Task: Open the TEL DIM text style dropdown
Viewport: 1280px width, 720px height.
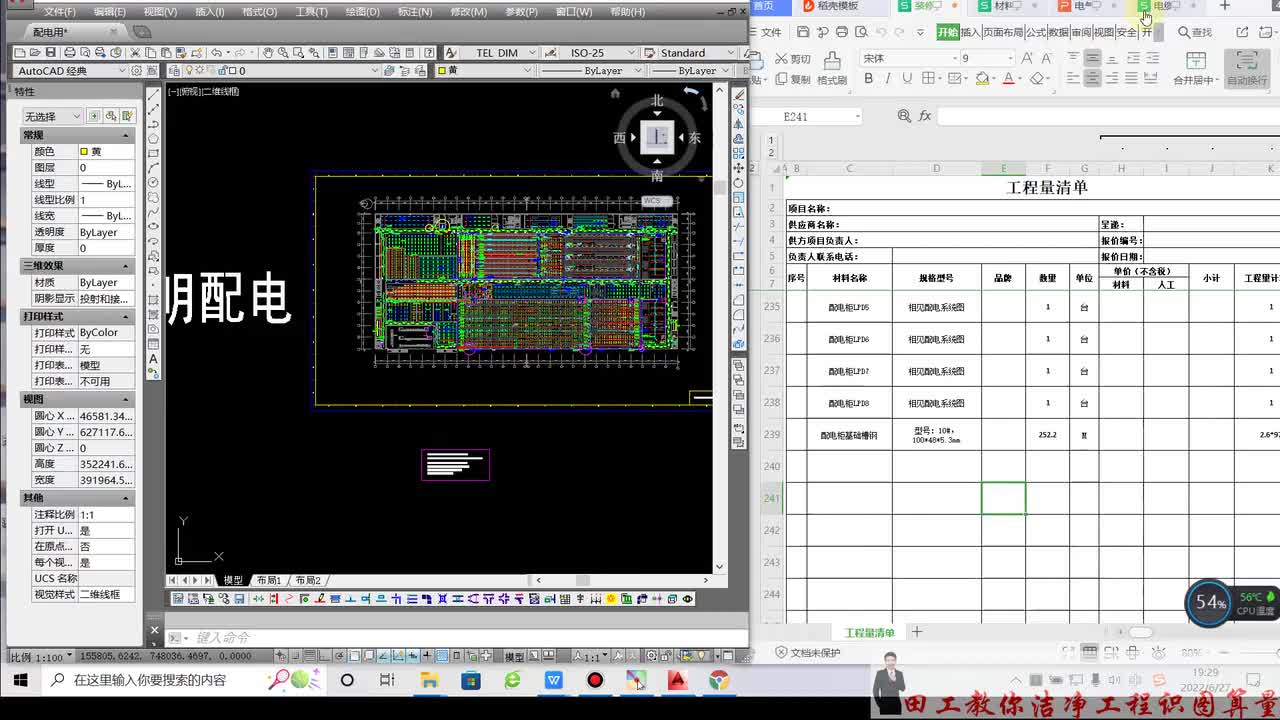Action: click(505, 53)
